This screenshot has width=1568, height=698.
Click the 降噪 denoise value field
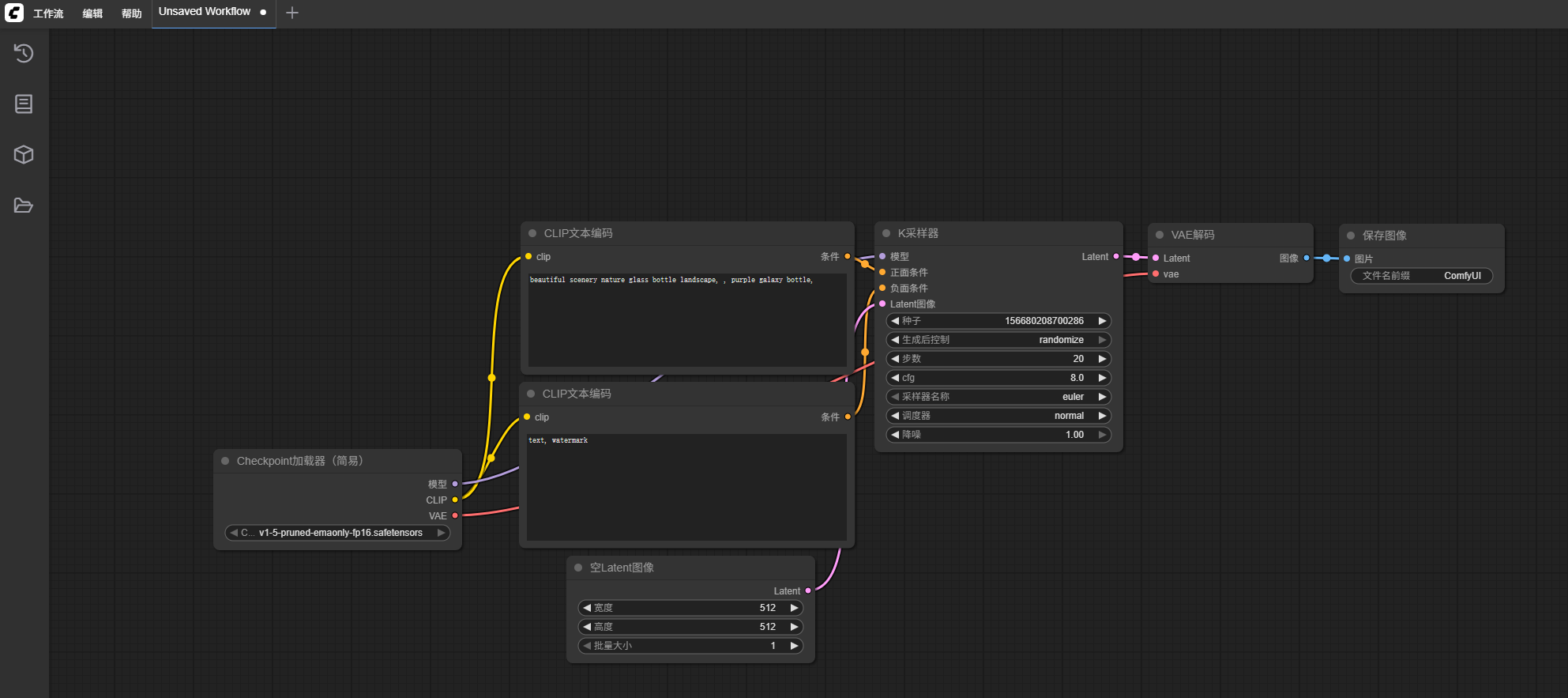(x=998, y=435)
